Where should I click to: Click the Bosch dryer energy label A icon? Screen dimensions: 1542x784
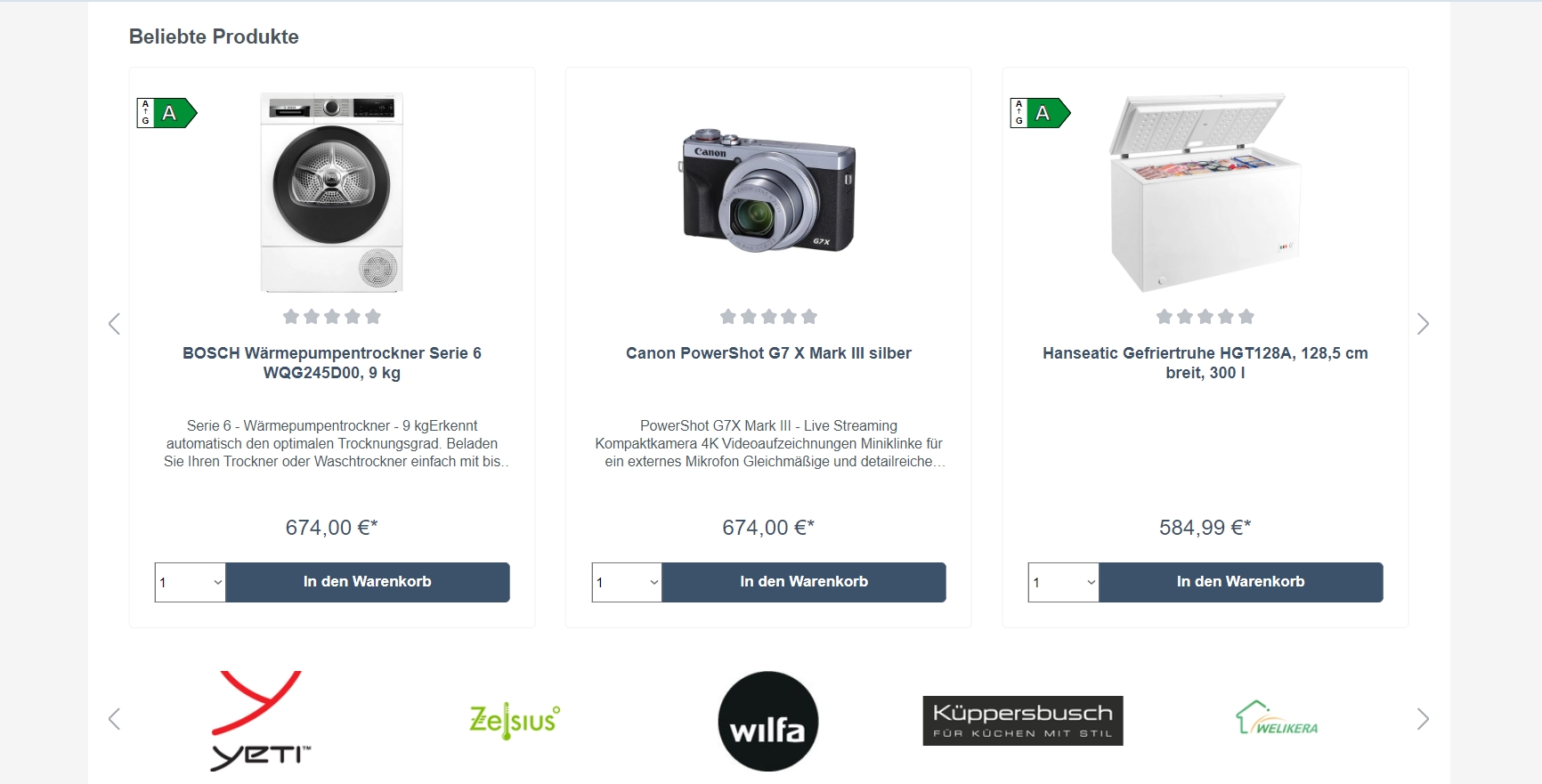click(166, 113)
